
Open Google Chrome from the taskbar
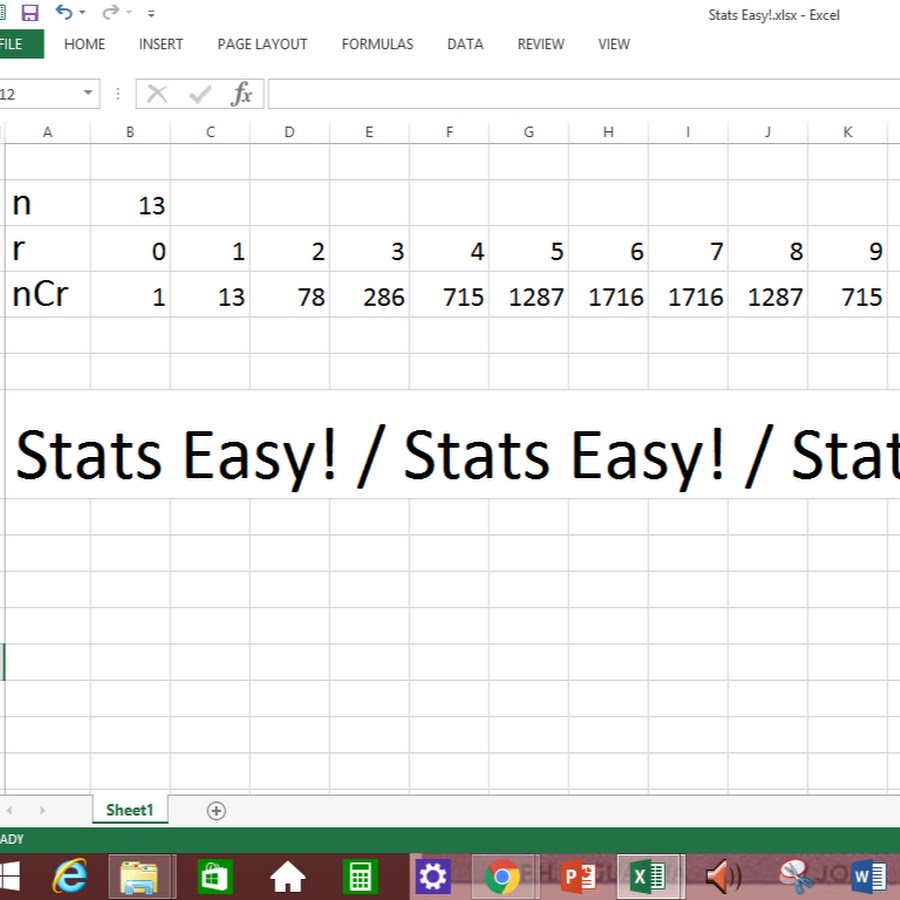[502, 877]
